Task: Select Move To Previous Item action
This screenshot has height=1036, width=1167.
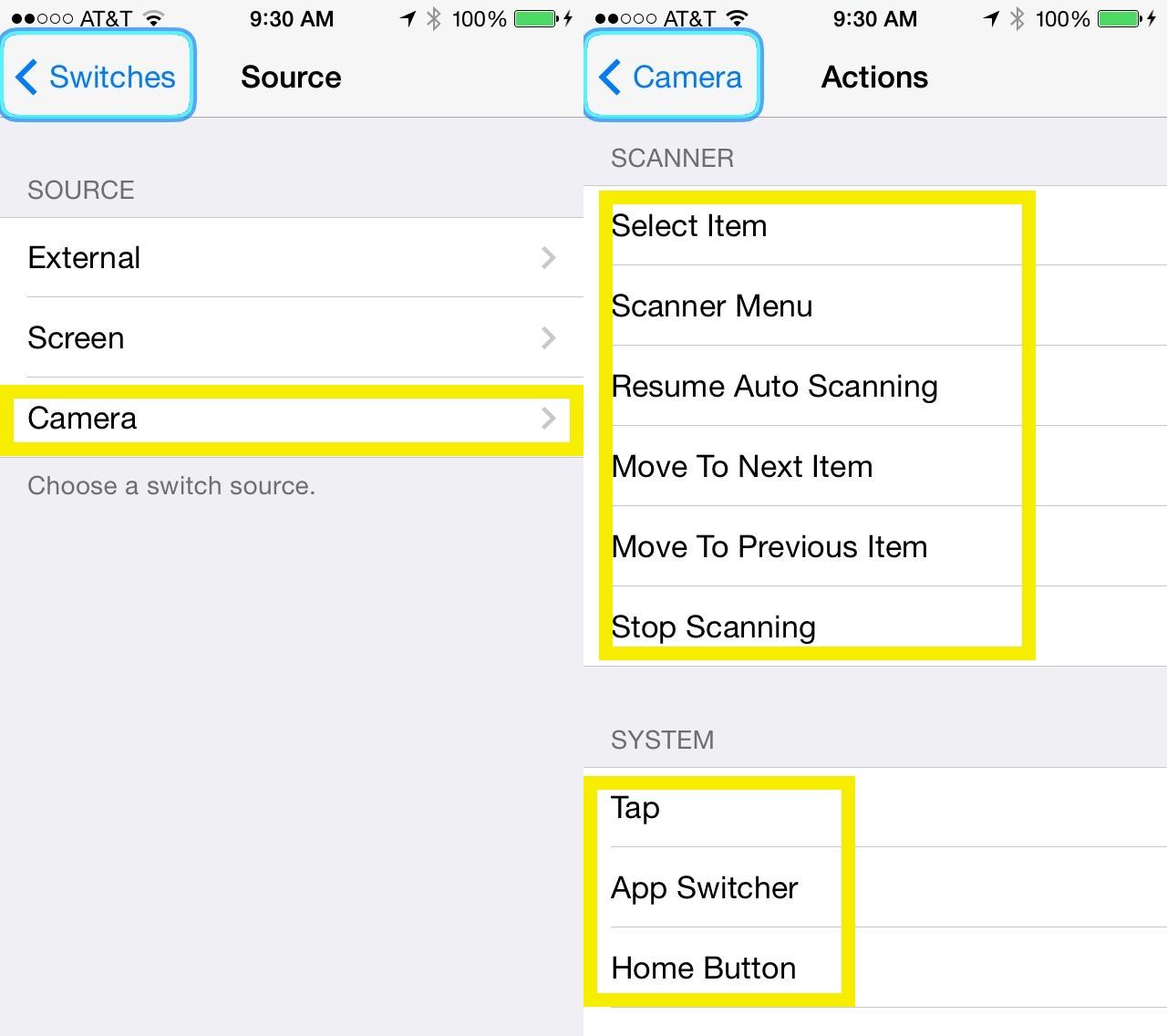Action: click(x=769, y=547)
